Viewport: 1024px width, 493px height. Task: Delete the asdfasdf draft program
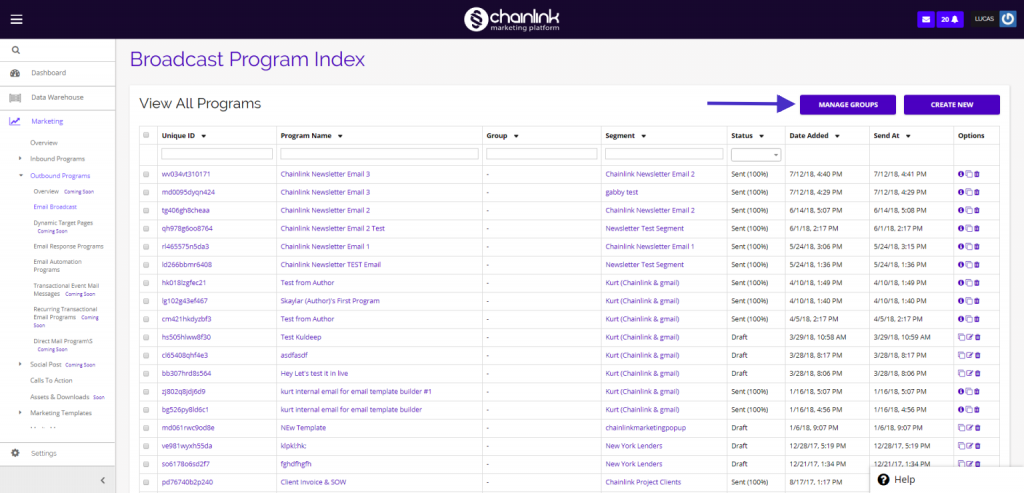pos(978,355)
